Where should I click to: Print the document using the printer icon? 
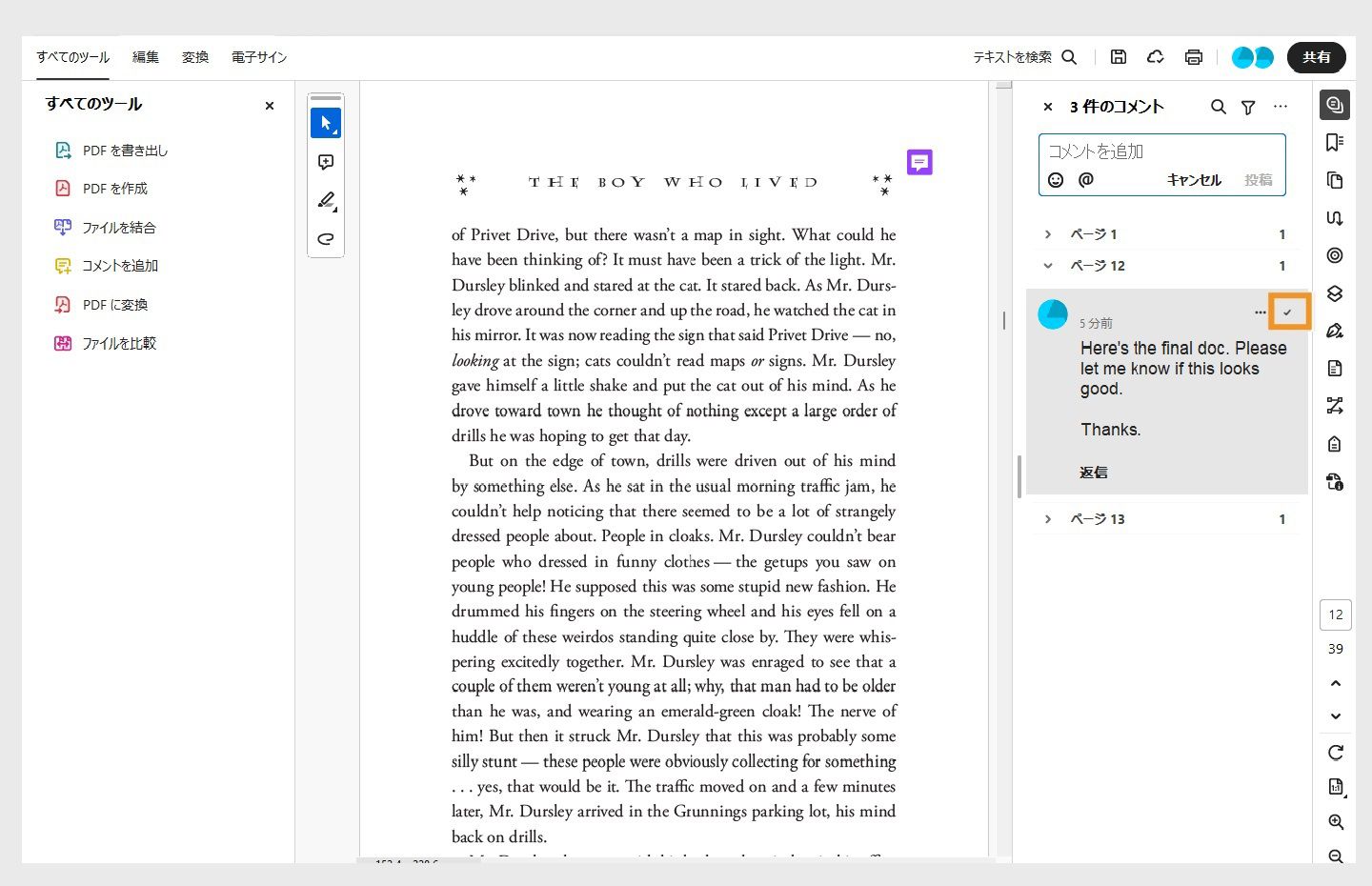click(x=1194, y=57)
